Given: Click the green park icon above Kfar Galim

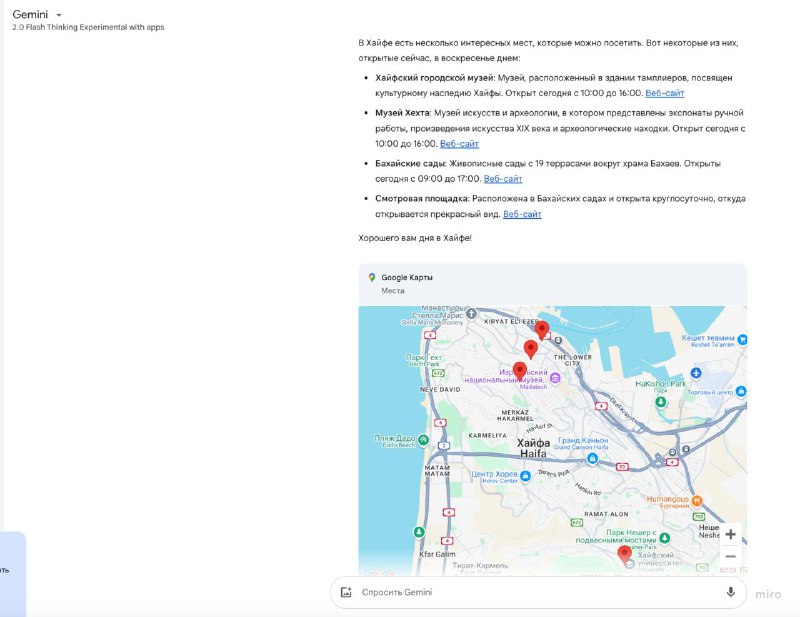Looking at the screenshot, I should 419,532.
